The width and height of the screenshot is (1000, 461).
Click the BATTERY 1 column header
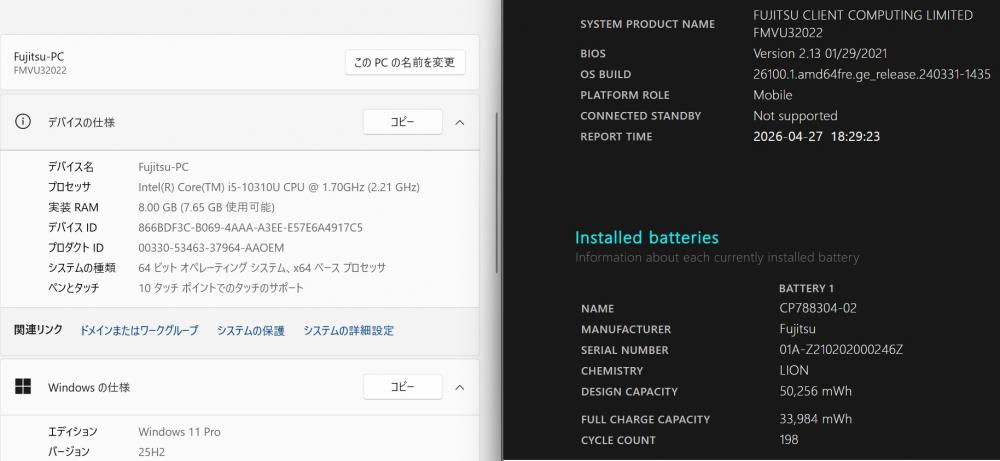pyautogui.click(x=807, y=288)
